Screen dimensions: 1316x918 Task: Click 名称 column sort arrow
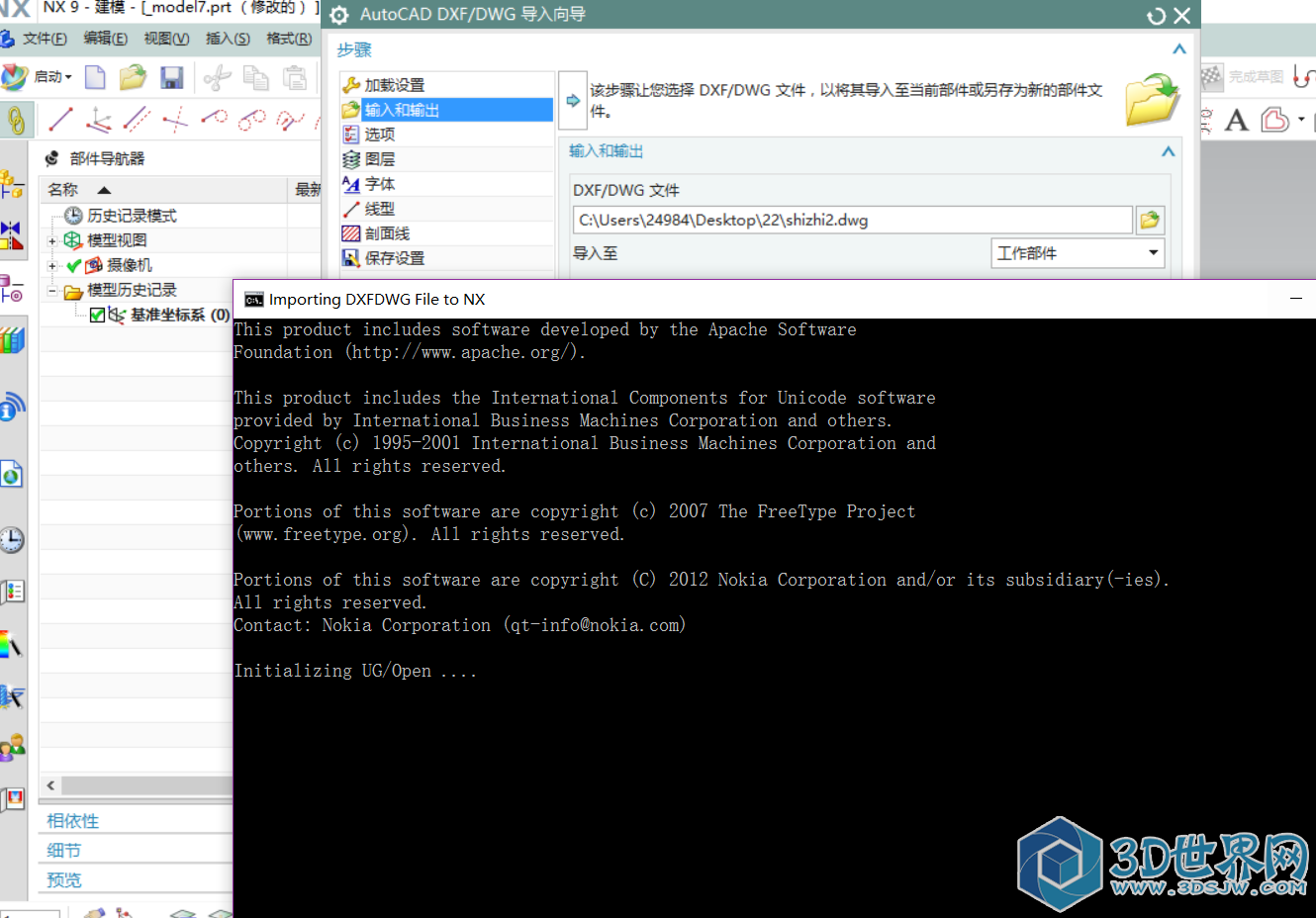pyautogui.click(x=104, y=190)
